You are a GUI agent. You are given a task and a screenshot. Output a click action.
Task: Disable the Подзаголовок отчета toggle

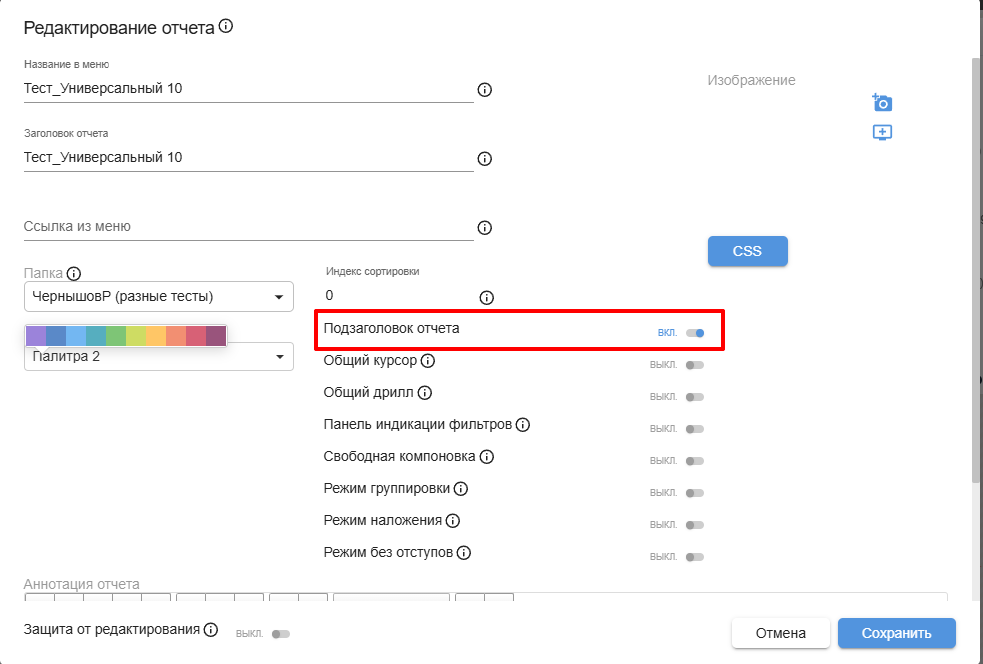click(x=695, y=333)
